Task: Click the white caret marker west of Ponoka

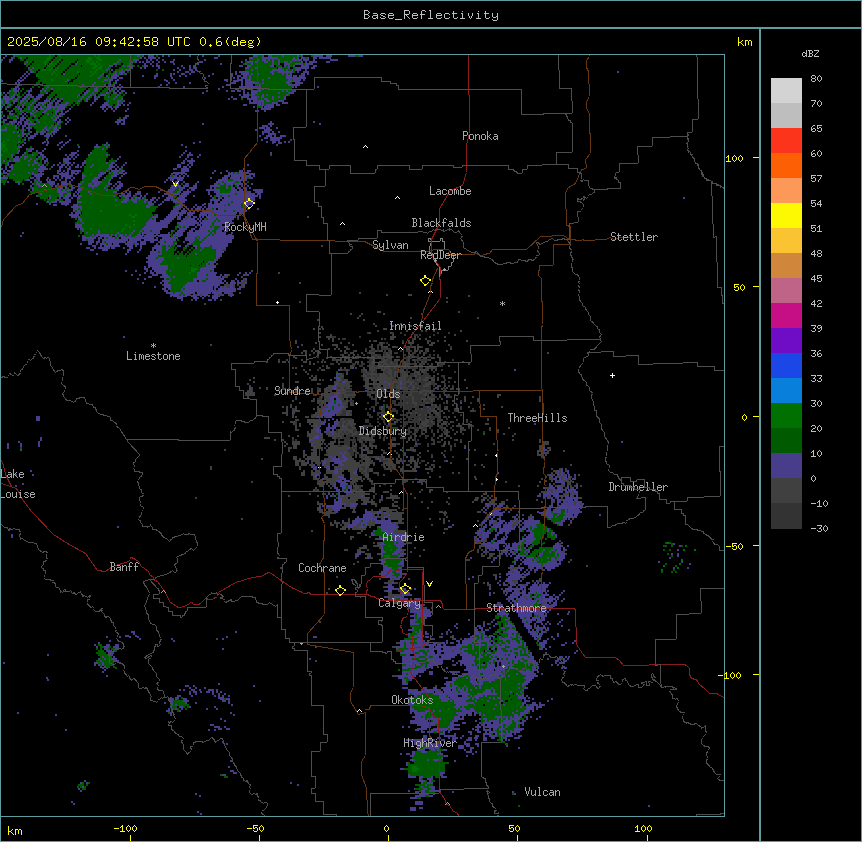Action: pos(365,147)
